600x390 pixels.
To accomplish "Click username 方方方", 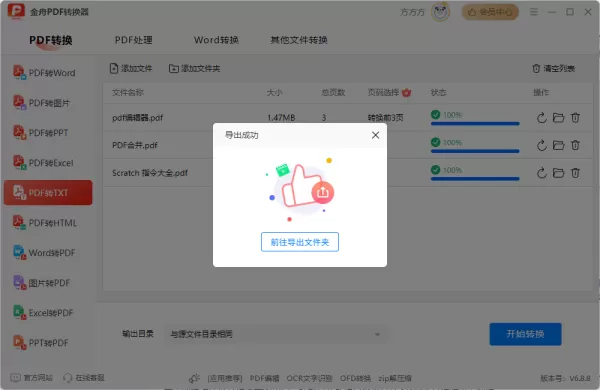I will point(412,12).
